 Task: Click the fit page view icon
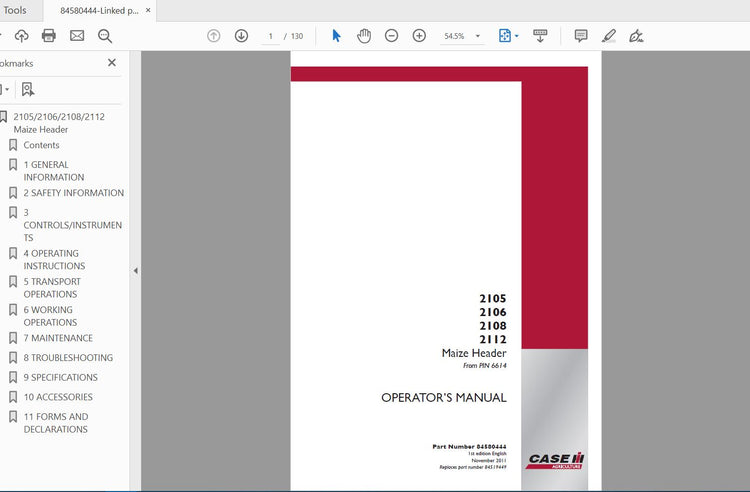pos(505,36)
